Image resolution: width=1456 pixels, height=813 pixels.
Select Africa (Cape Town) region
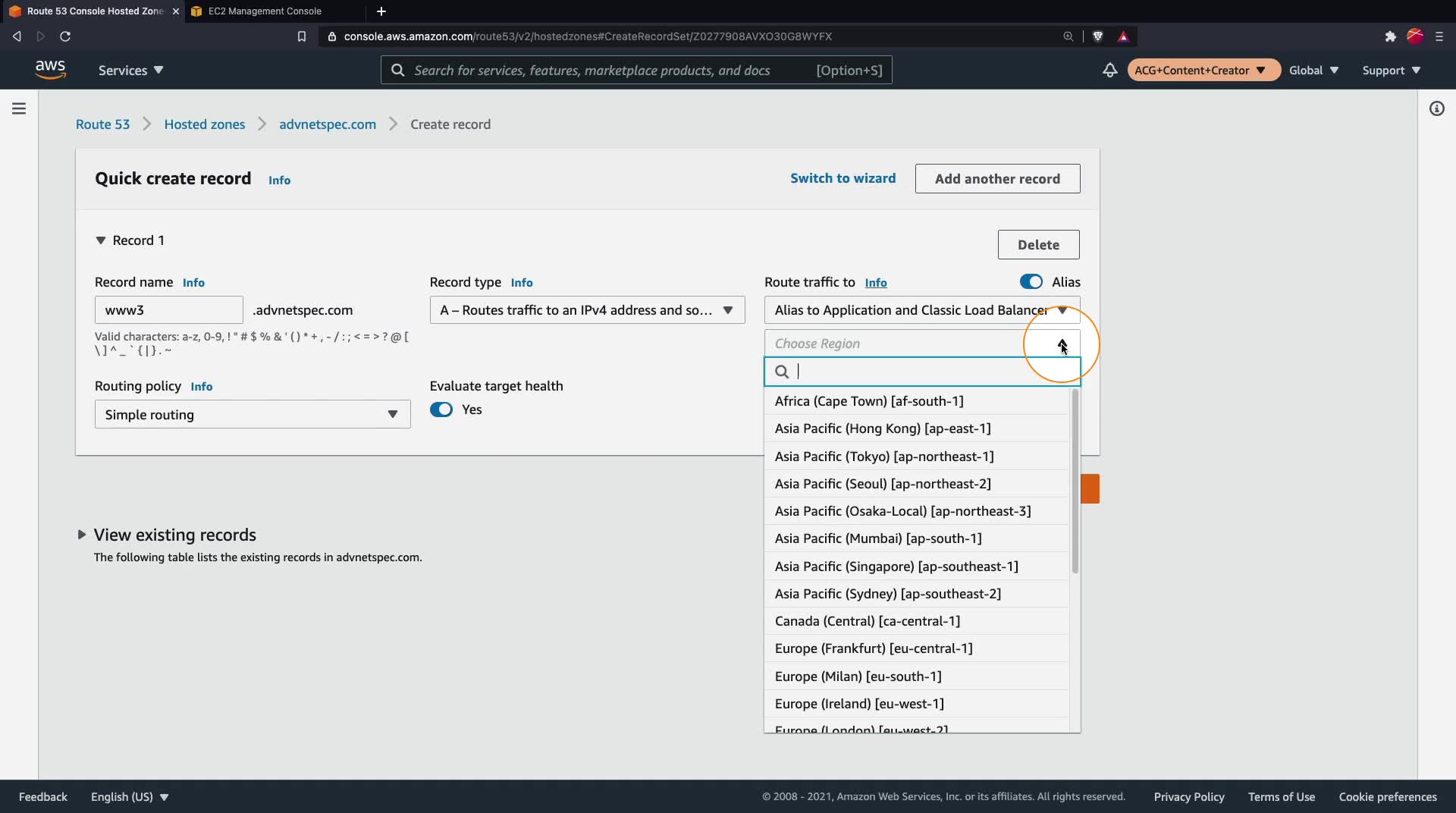click(x=916, y=401)
